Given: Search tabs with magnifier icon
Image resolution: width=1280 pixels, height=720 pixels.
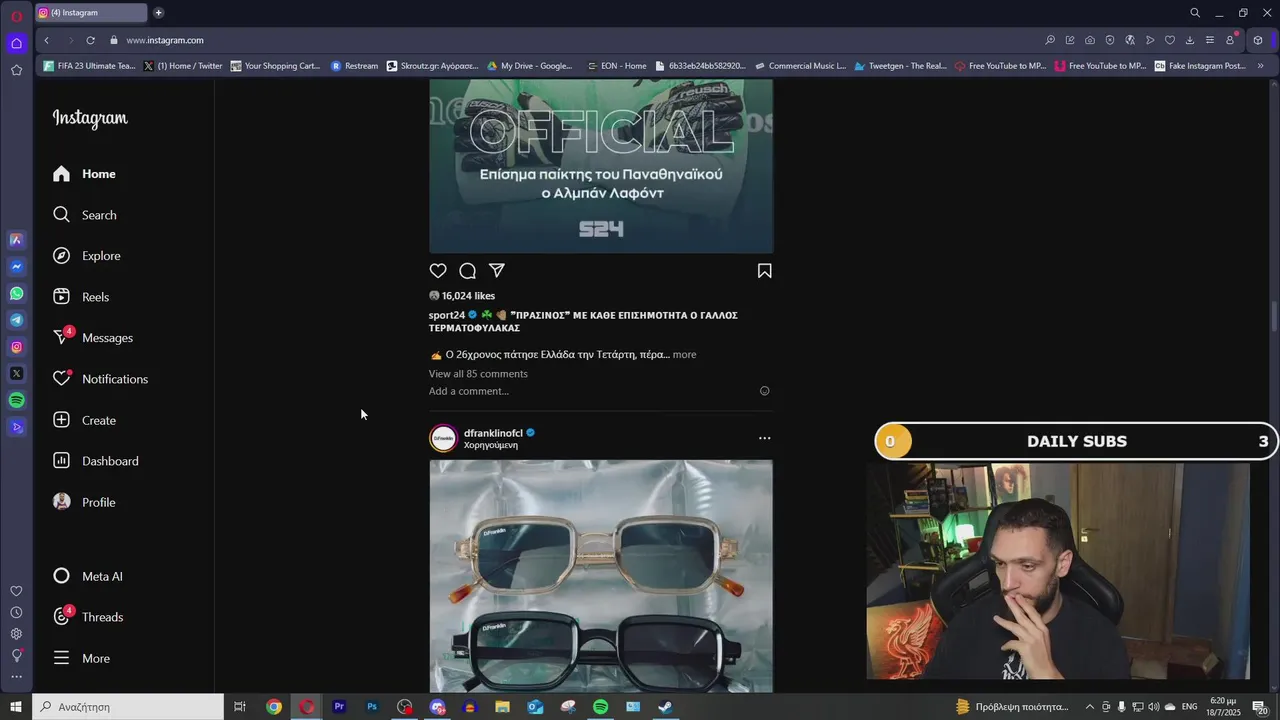Looking at the screenshot, I should [1194, 13].
